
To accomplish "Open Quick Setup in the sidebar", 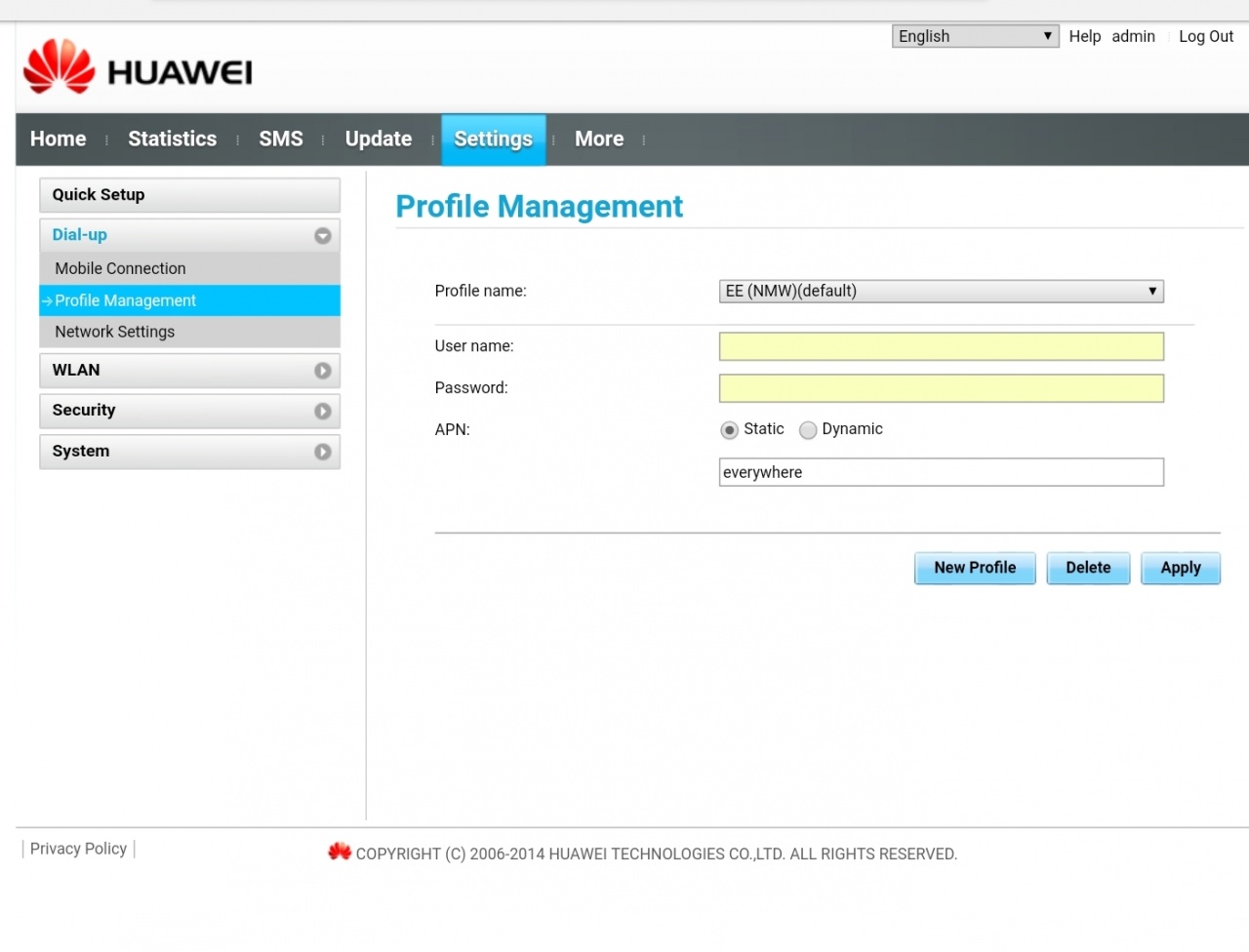I will (x=189, y=195).
